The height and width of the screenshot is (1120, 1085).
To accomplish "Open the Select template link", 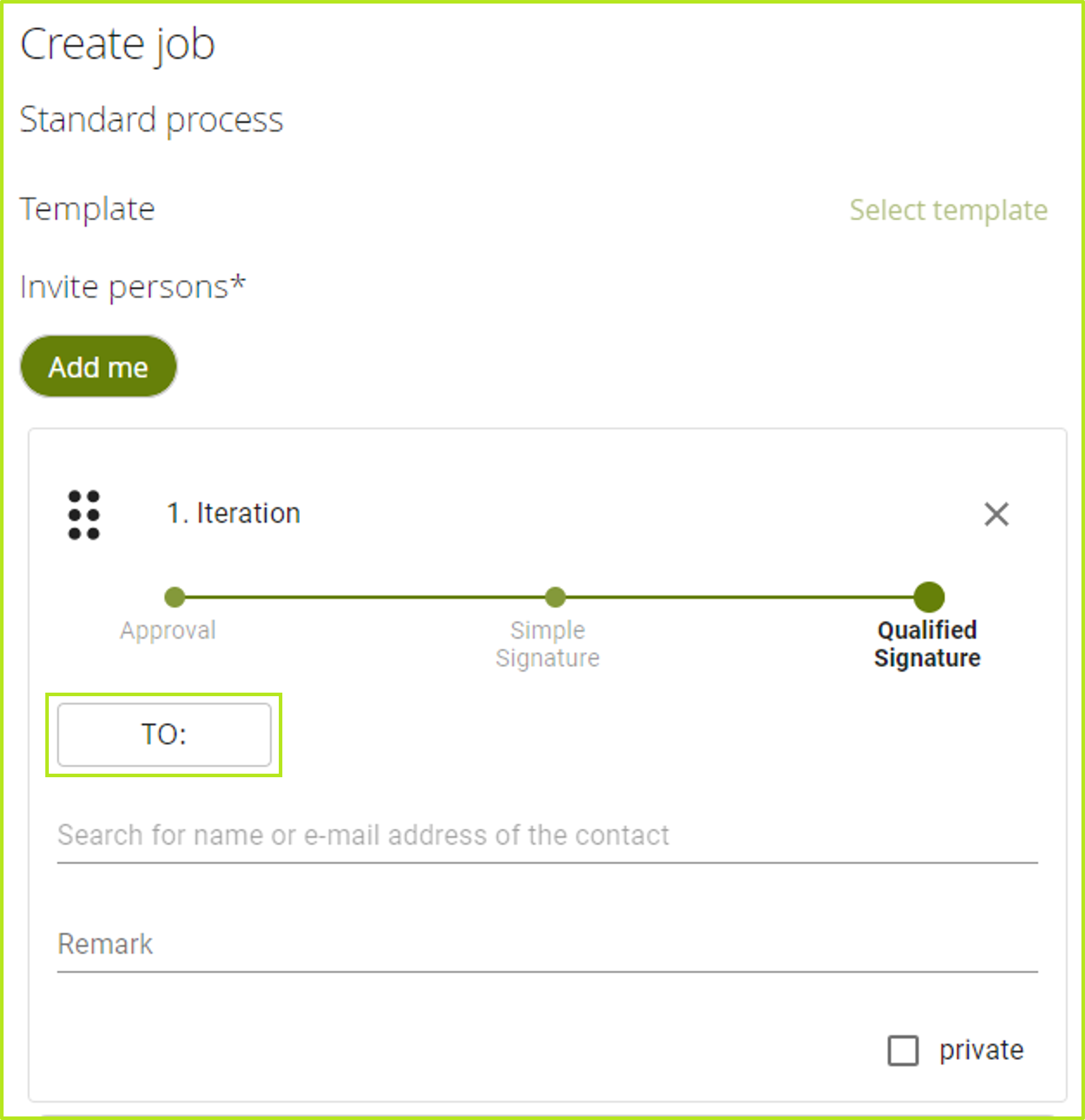I will coord(949,210).
